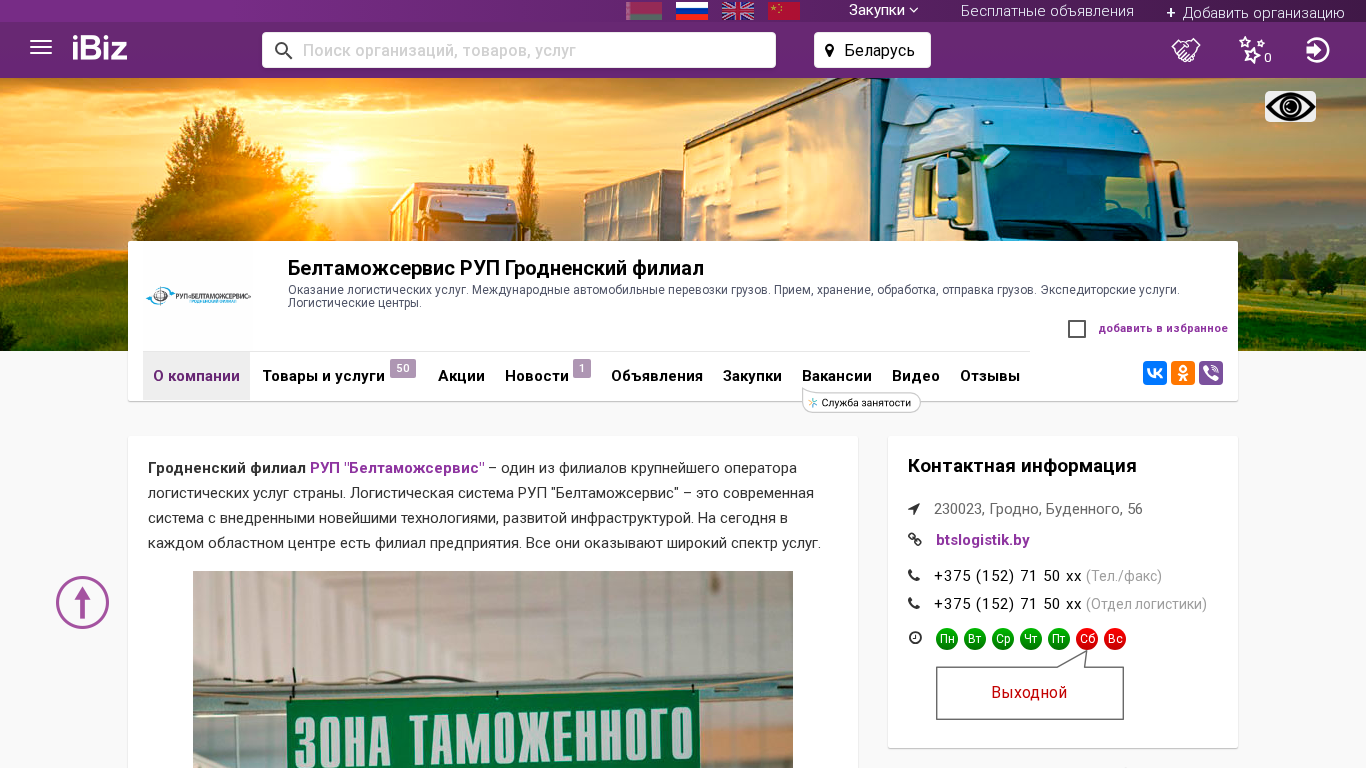Click the Служба занятости tooltip link
1366x768 pixels.
point(861,402)
